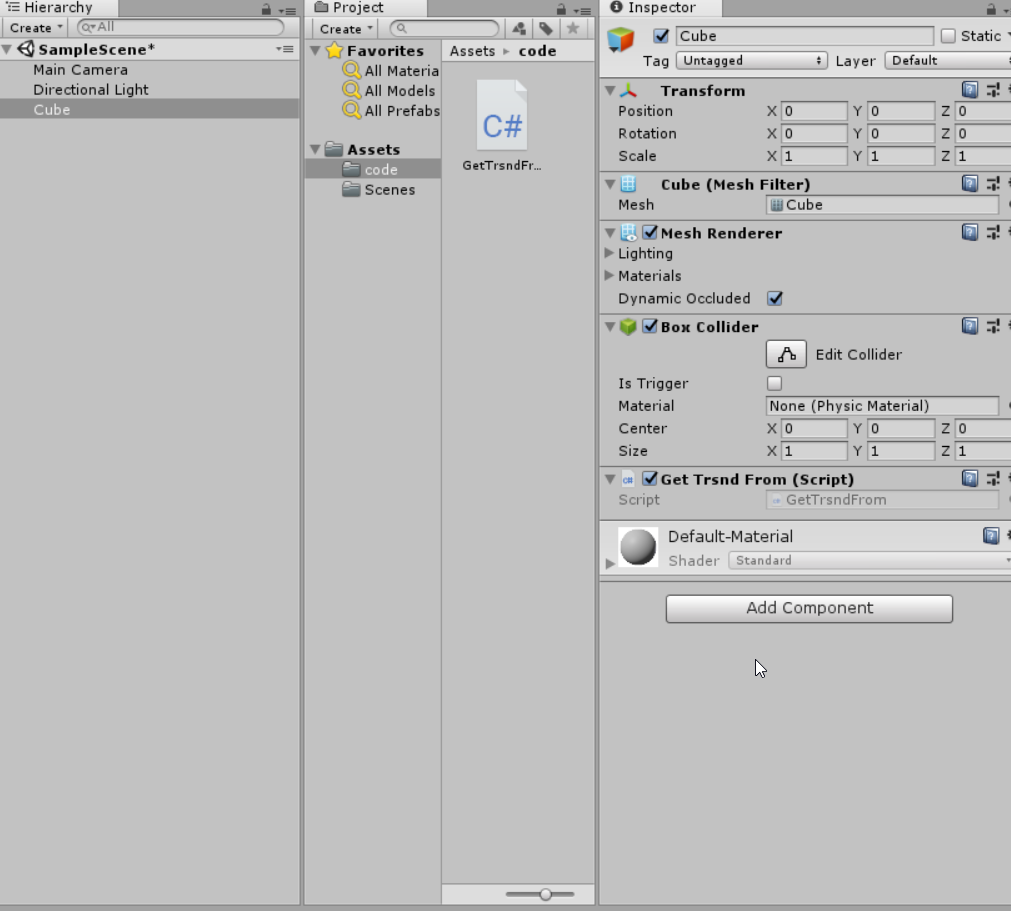This screenshot has height=911, width=1011.
Task: Click All Materials favorite search
Action: pyautogui.click(x=391, y=70)
